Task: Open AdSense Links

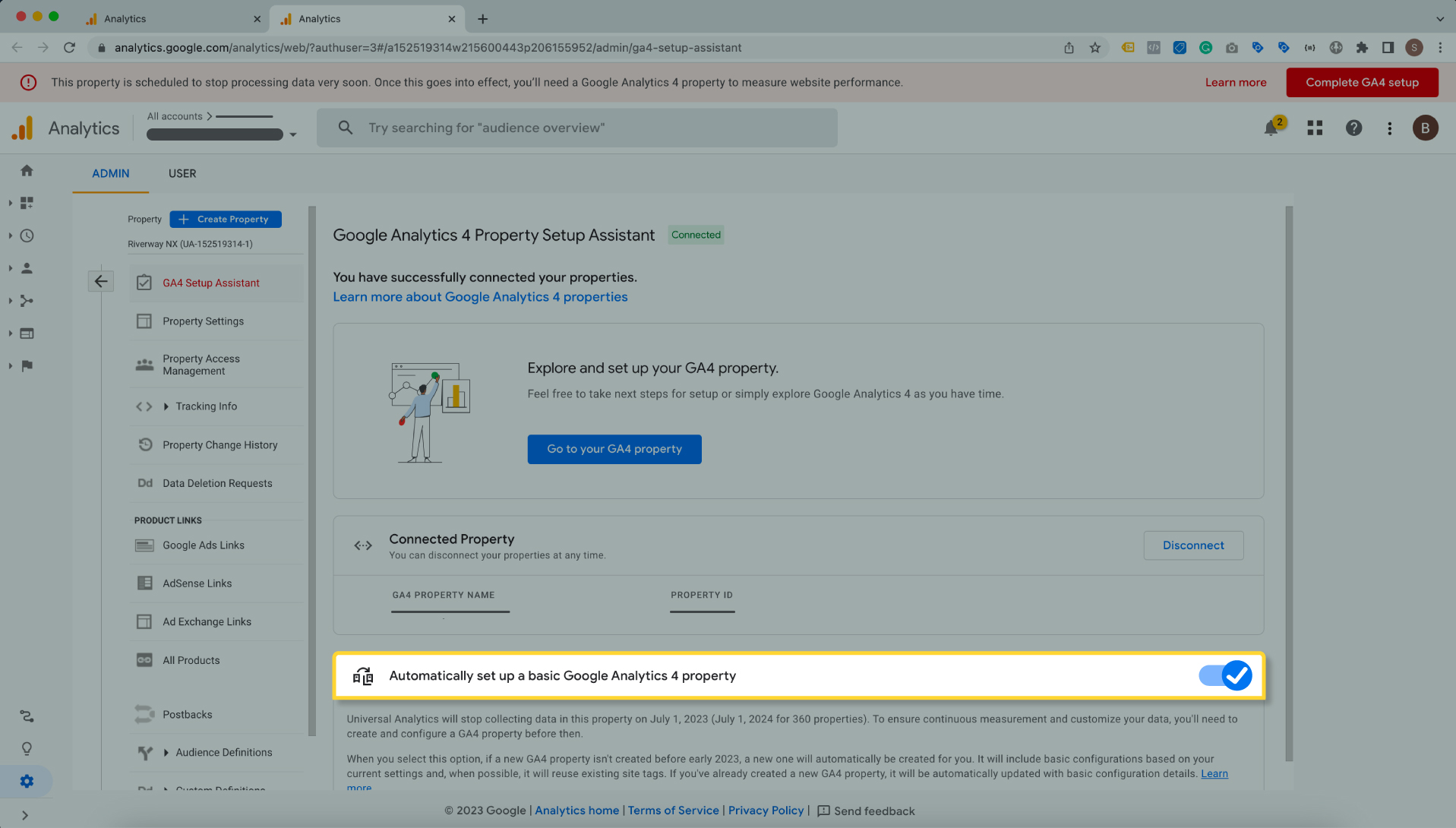Action: tap(216, 583)
